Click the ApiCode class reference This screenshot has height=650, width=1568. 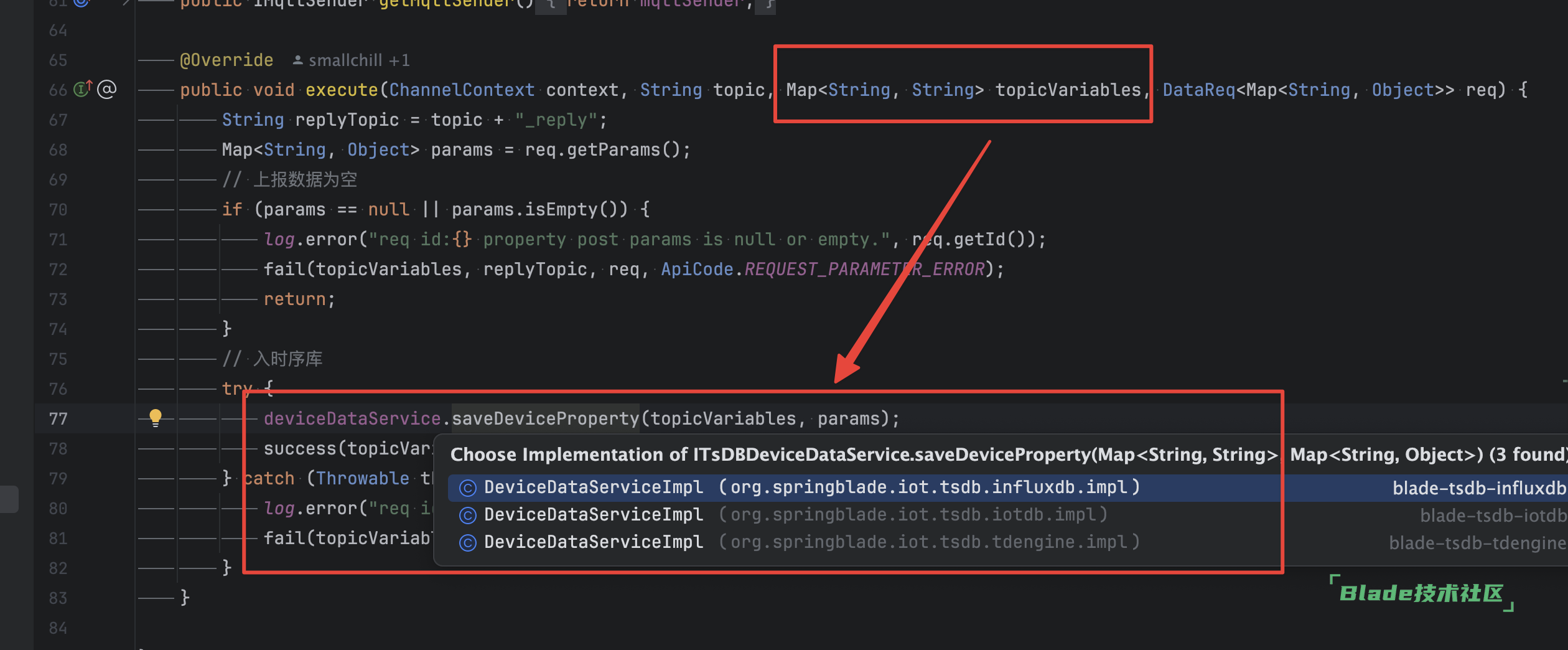[x=697, y=269]
